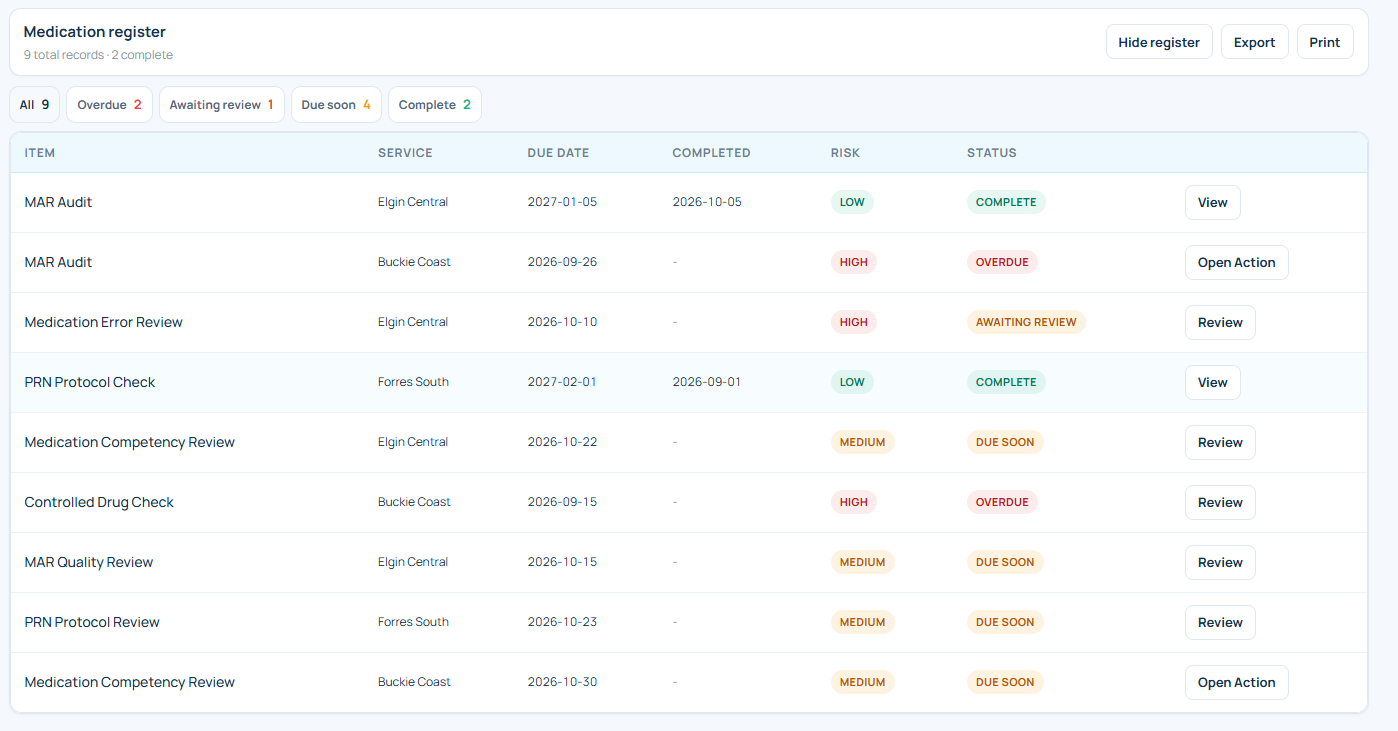Click the completed date 2026-10-05
Screen dimensions: 1398x731
point(707,202)
